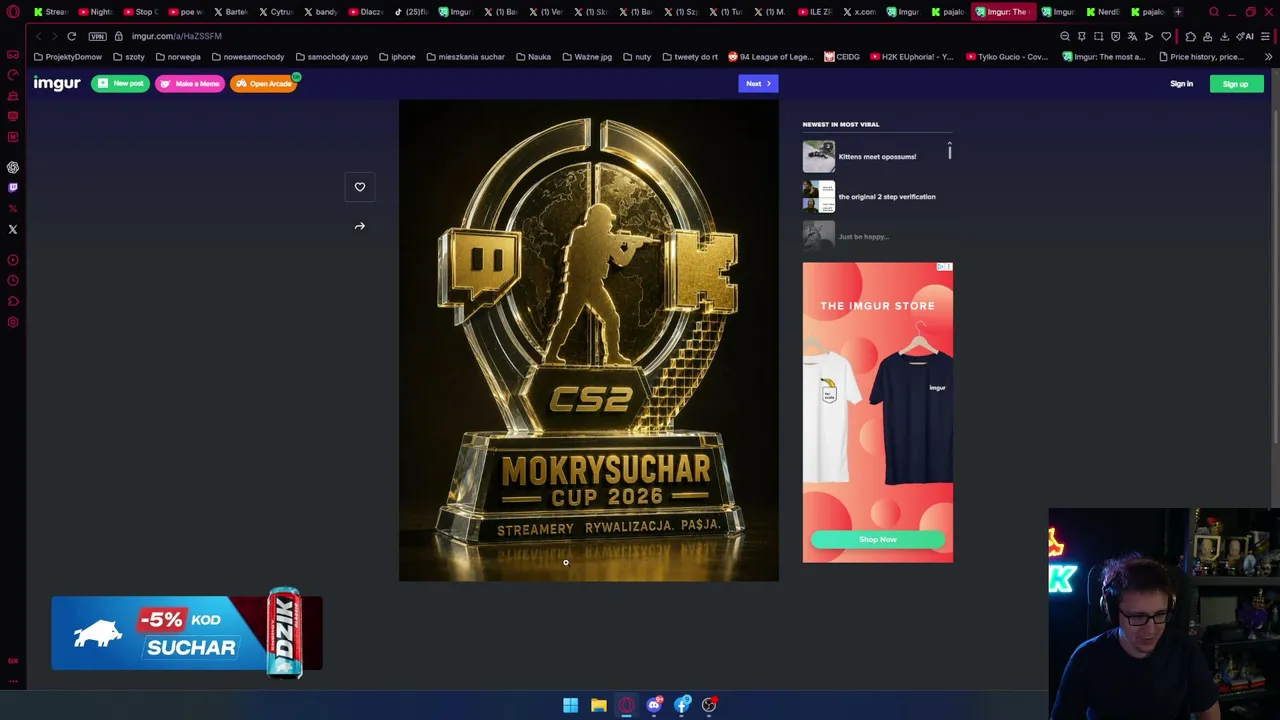Open the Twitch sidebar panel
This screenshot has height=720, width=1280.
tap(13, 187)
